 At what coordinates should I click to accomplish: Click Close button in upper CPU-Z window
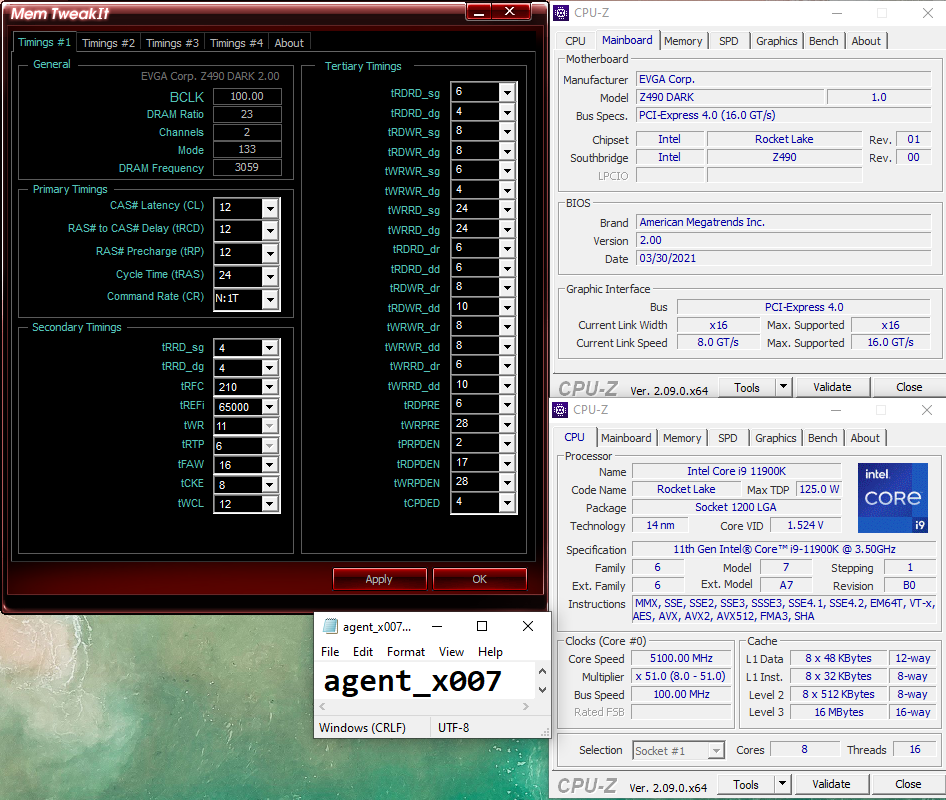click(909, 387)
